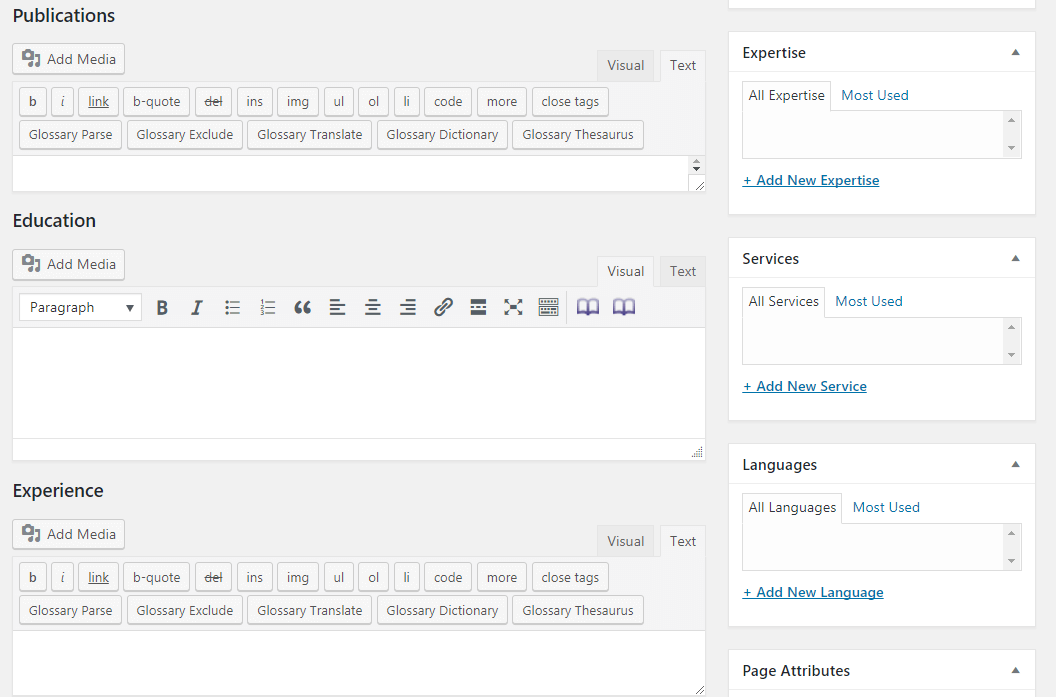Insert a numbered list in Education editor
The width and height of the screenshot is (1056, 697).
pos(267,308)
